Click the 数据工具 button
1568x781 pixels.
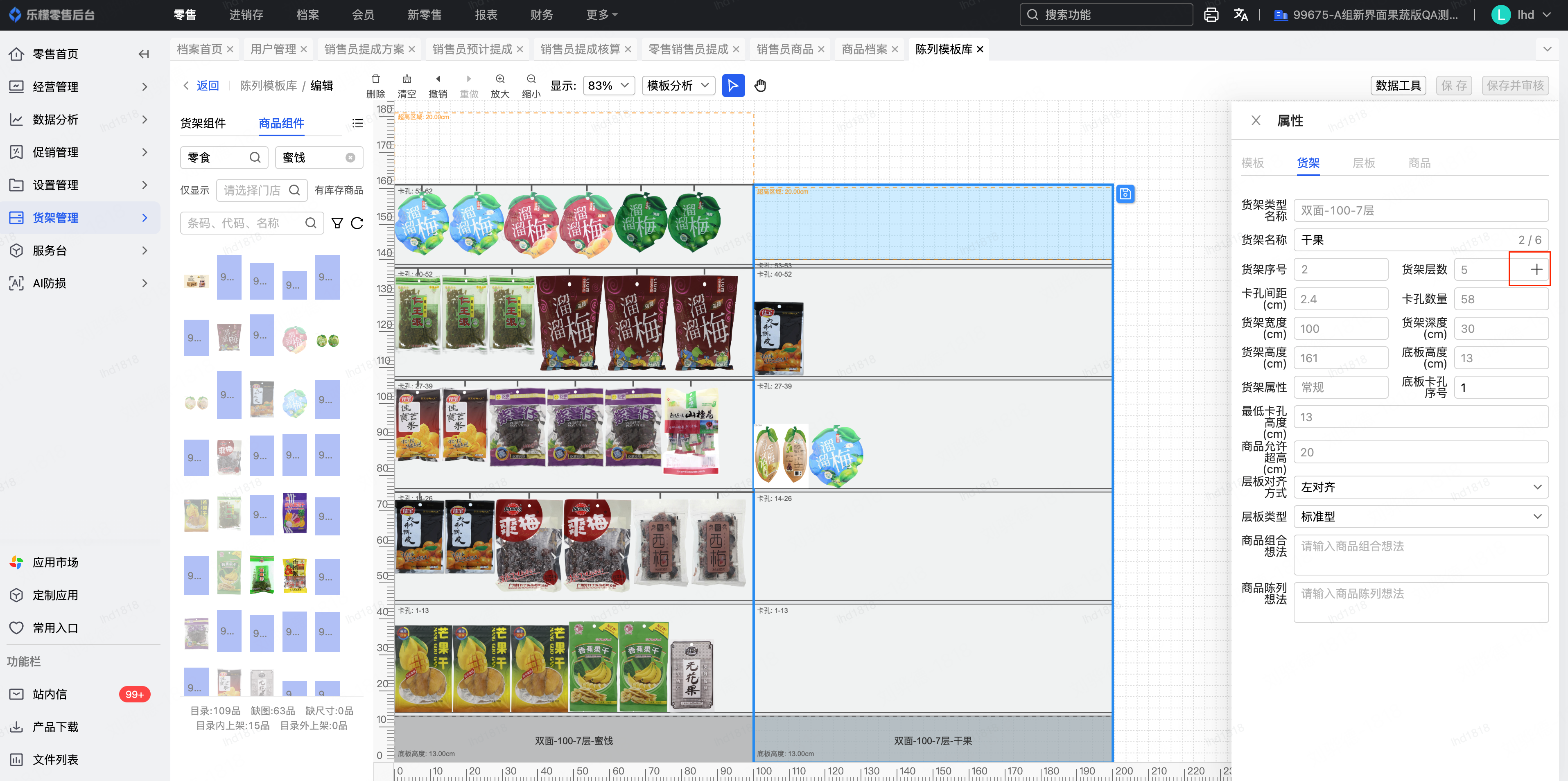(x=1398, y=86)
